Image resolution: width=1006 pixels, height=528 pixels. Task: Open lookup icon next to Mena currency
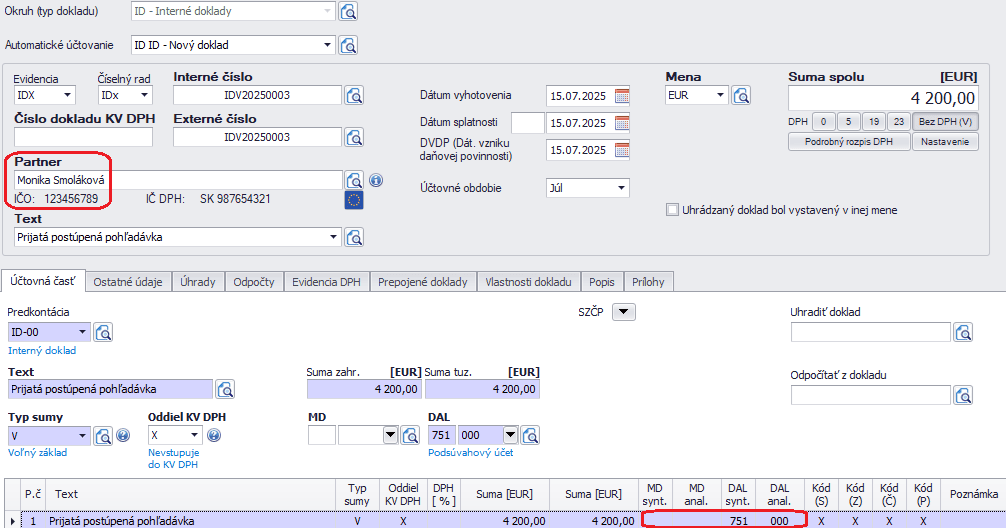coord(741,96)
